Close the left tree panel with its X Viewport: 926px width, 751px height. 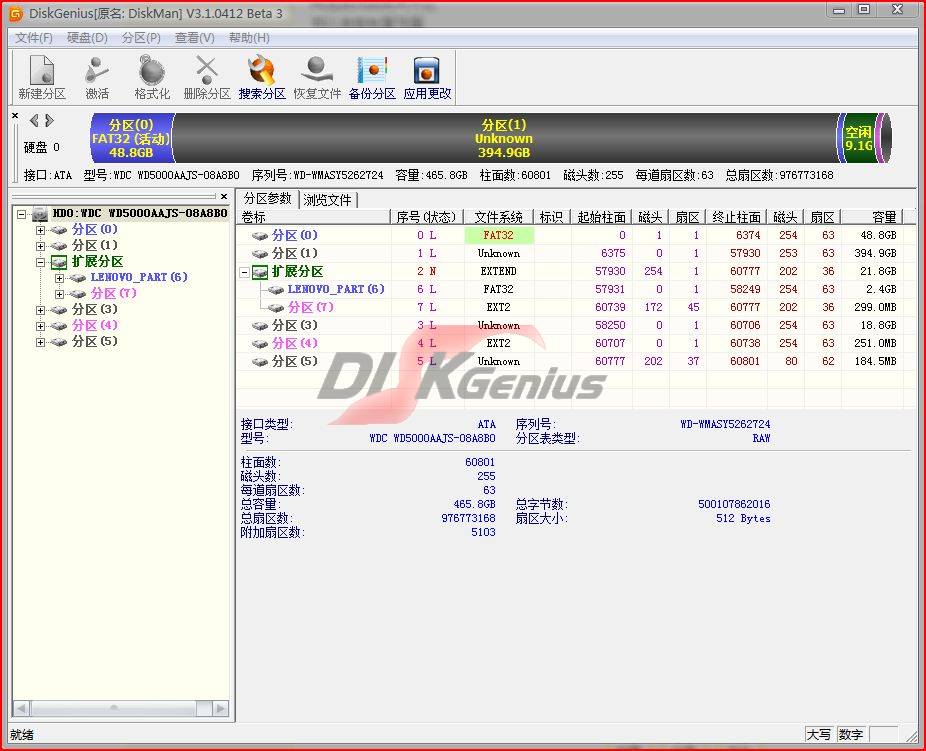(x=224, y=197)
